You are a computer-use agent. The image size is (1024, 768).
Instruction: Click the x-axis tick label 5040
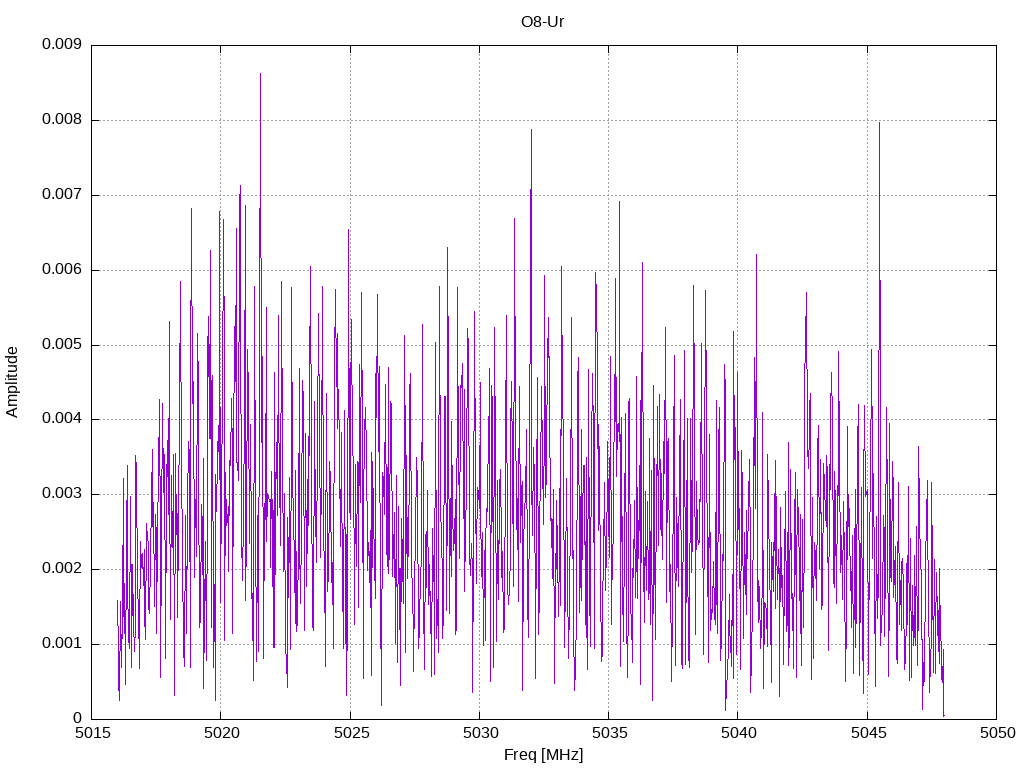click(x=739, y=733)
